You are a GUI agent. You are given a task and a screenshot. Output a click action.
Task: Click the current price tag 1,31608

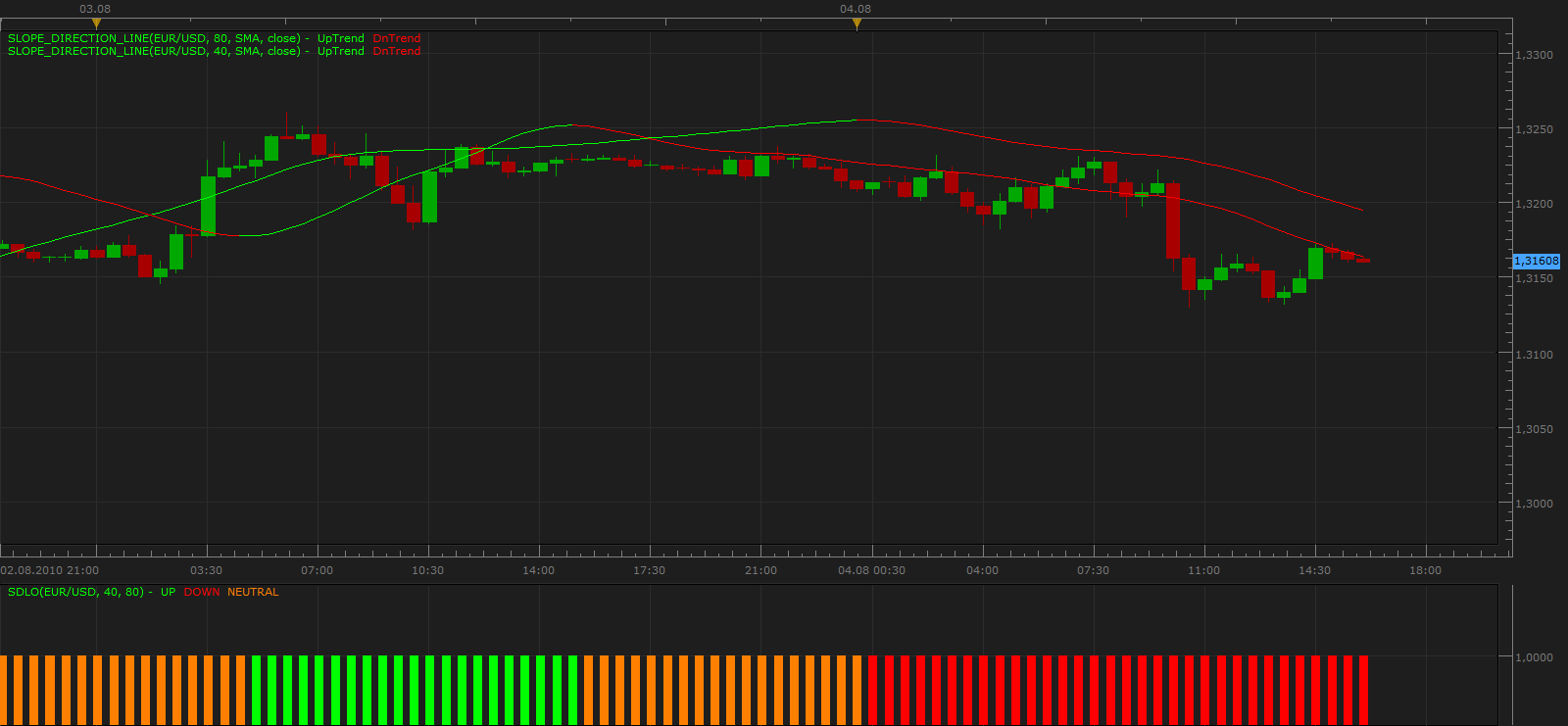[x=1536, y=261]
